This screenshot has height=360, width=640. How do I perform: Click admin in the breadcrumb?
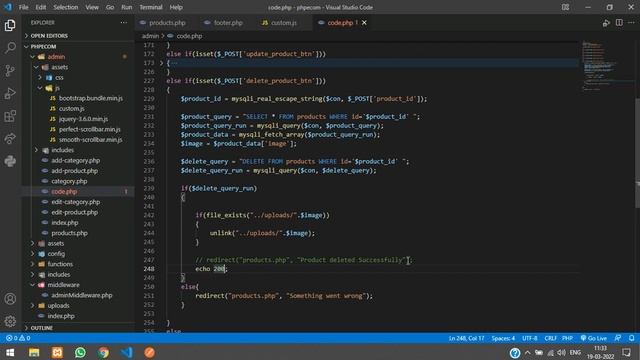click(x=150, y=36)
